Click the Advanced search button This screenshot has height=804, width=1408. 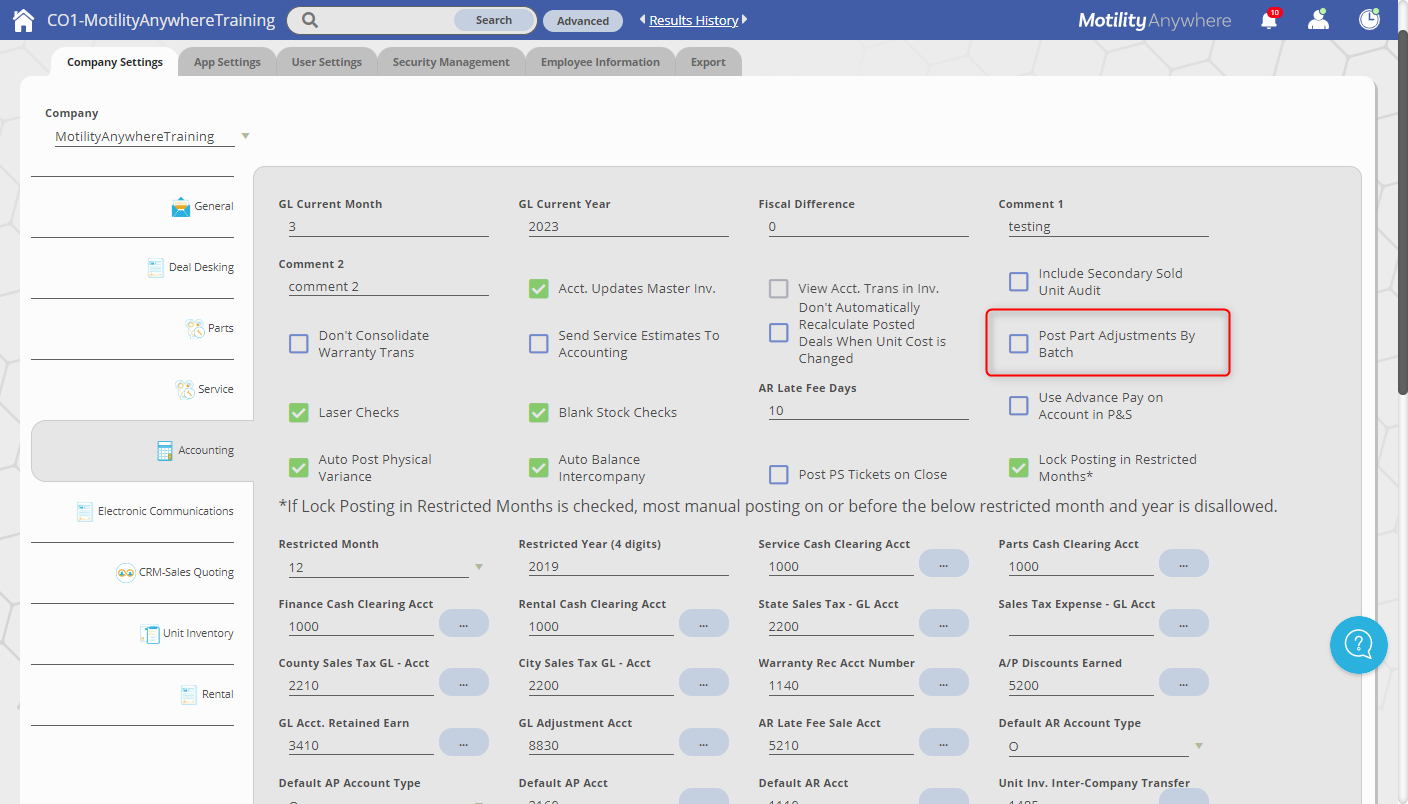point(583,20)
